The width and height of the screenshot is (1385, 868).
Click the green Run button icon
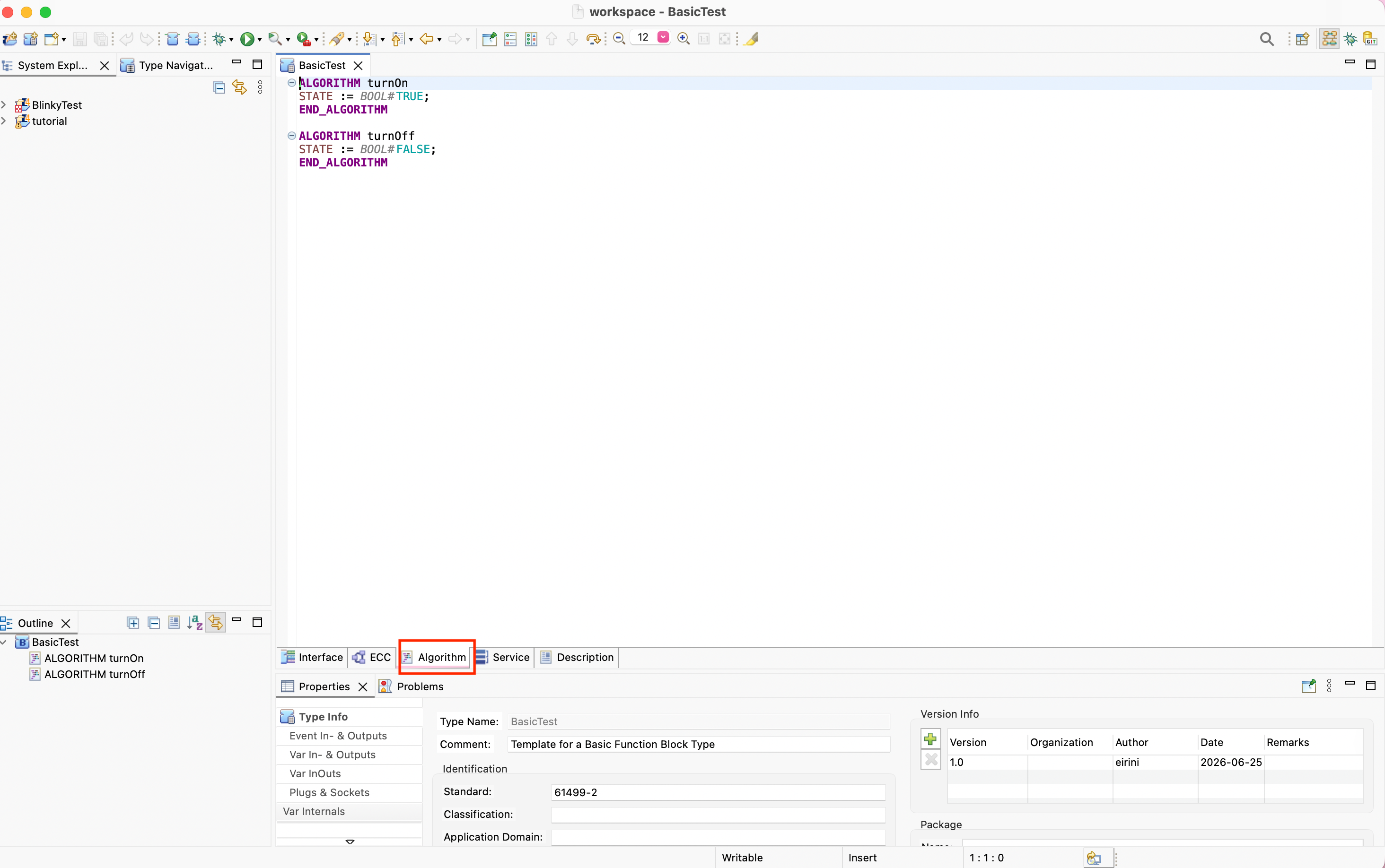point(247,38)
